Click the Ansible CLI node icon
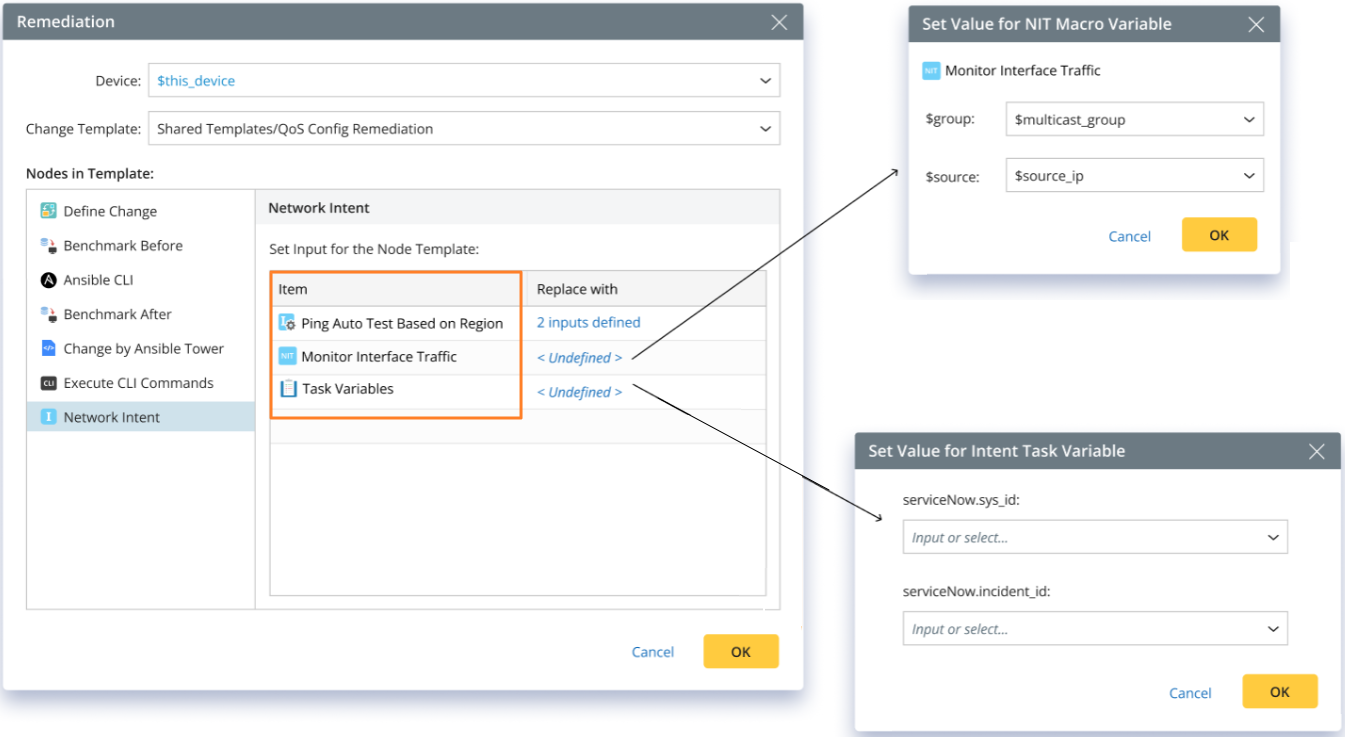The height and width of the screenshot is (737, 1345). coord(48,280)
